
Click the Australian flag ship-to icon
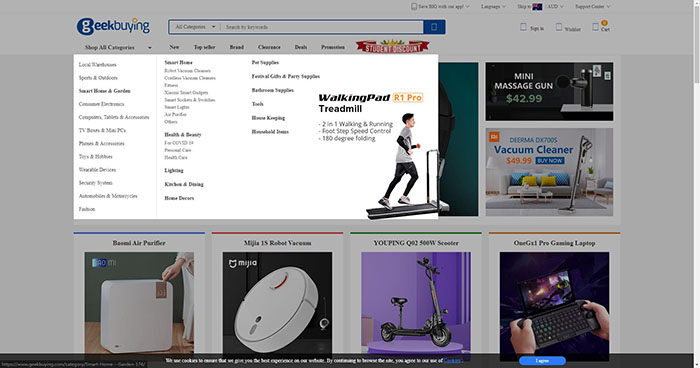[x=538, y=6]
